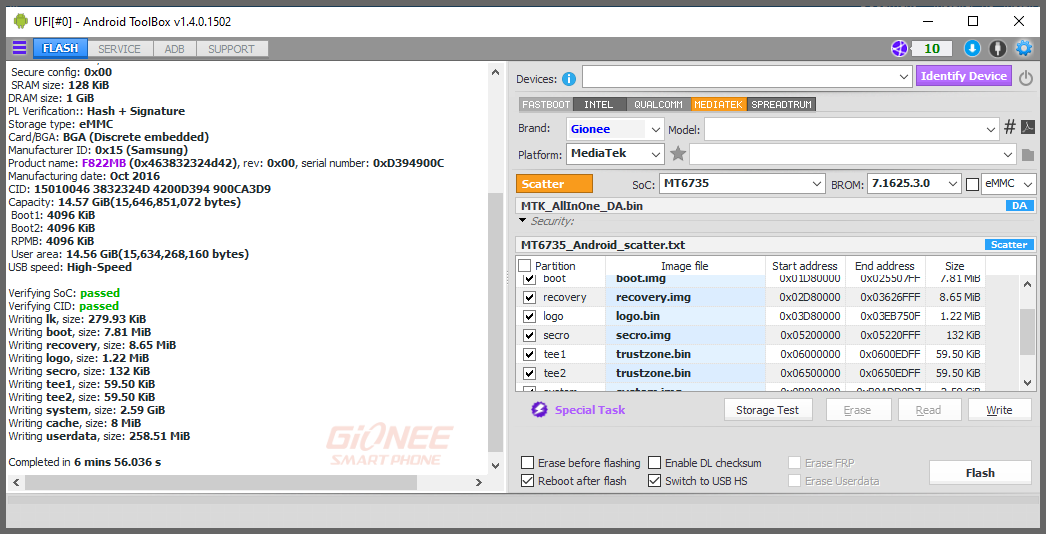This screenshot has width=1046, height=534.
Task: Click the Flash button
Action: tap(980, 473)
